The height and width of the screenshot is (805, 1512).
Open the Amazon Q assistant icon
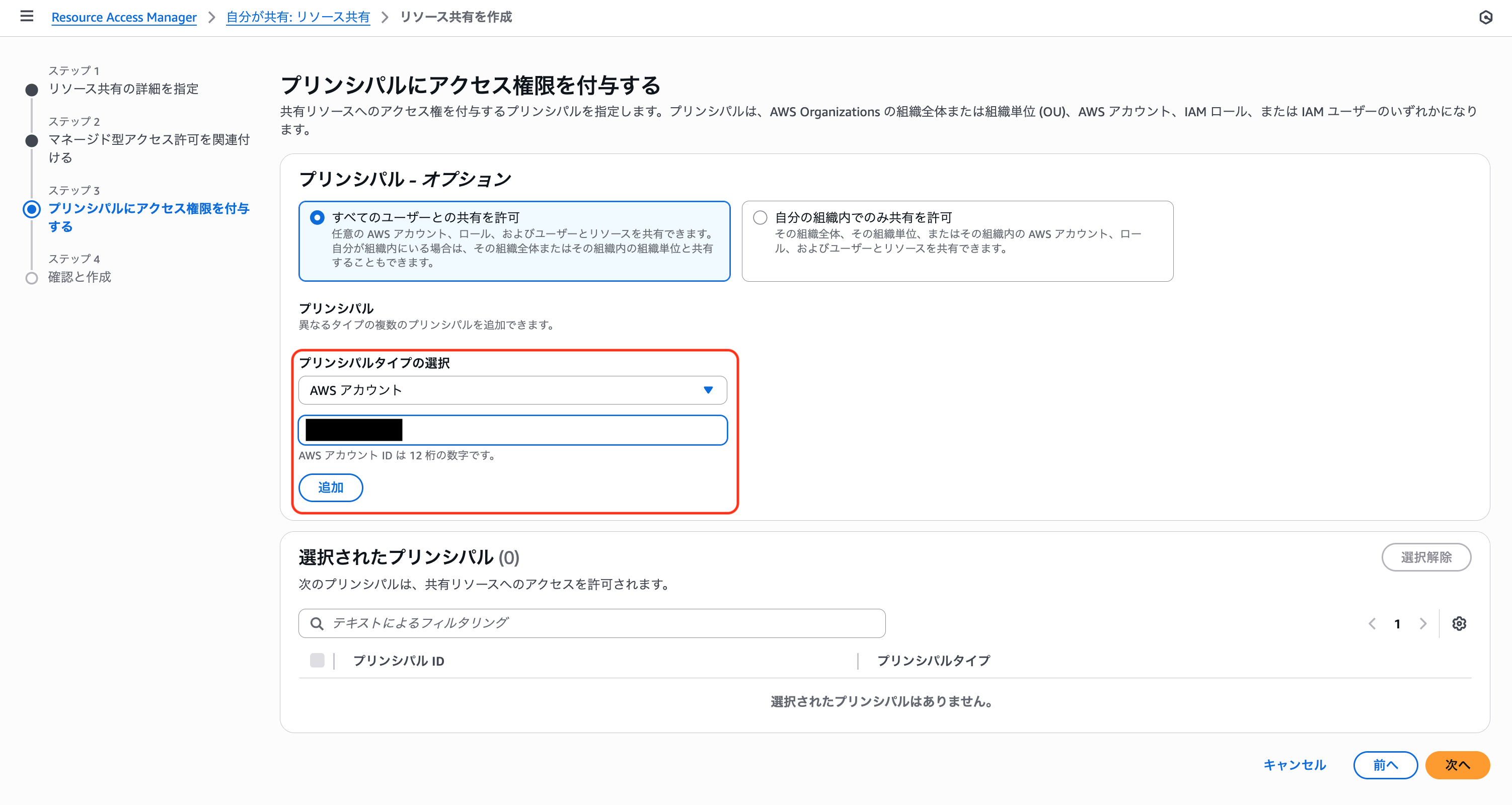click(x=1487, y=18)
